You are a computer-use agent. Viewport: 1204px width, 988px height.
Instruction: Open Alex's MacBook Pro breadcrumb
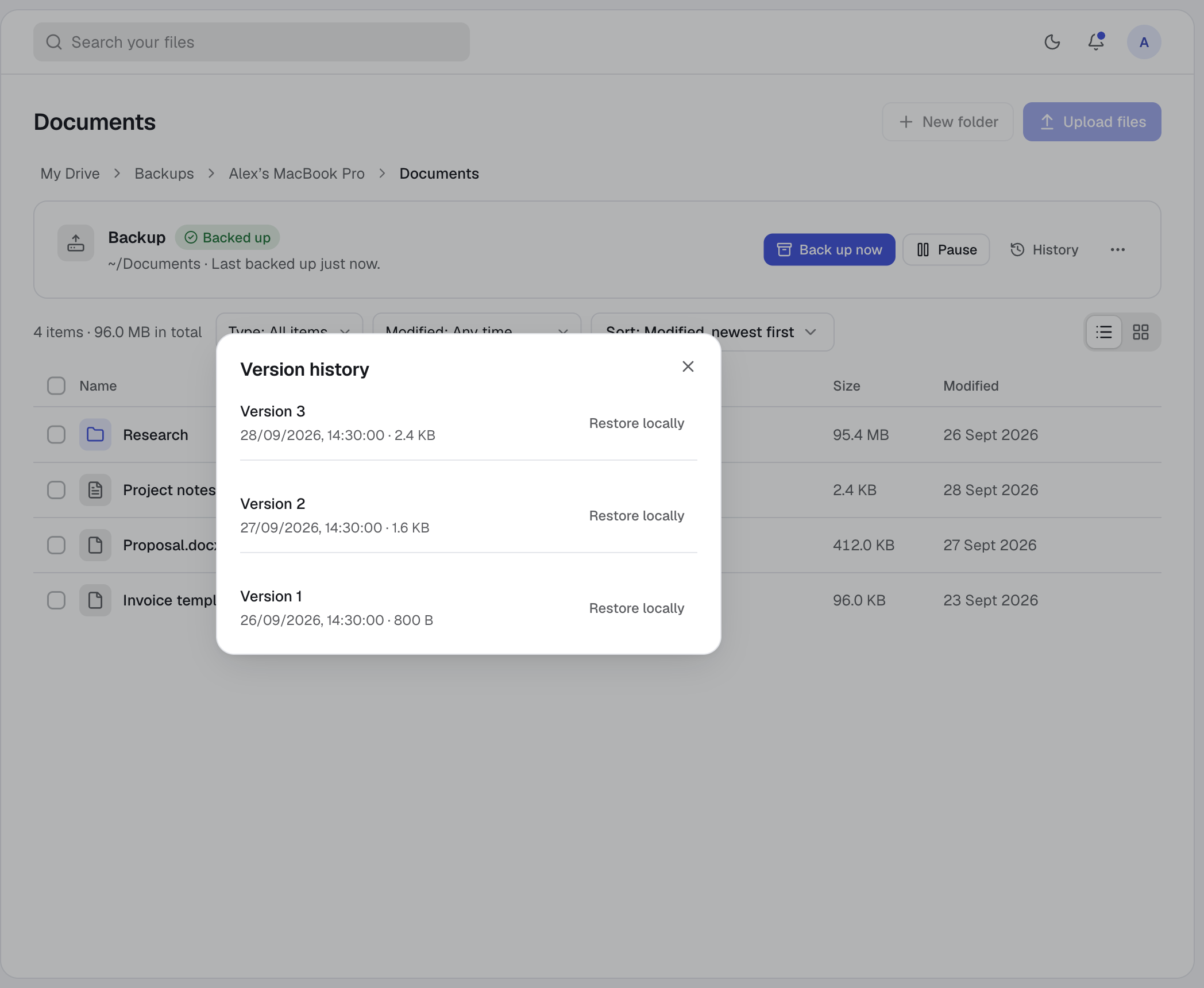[x=296, y=173]
